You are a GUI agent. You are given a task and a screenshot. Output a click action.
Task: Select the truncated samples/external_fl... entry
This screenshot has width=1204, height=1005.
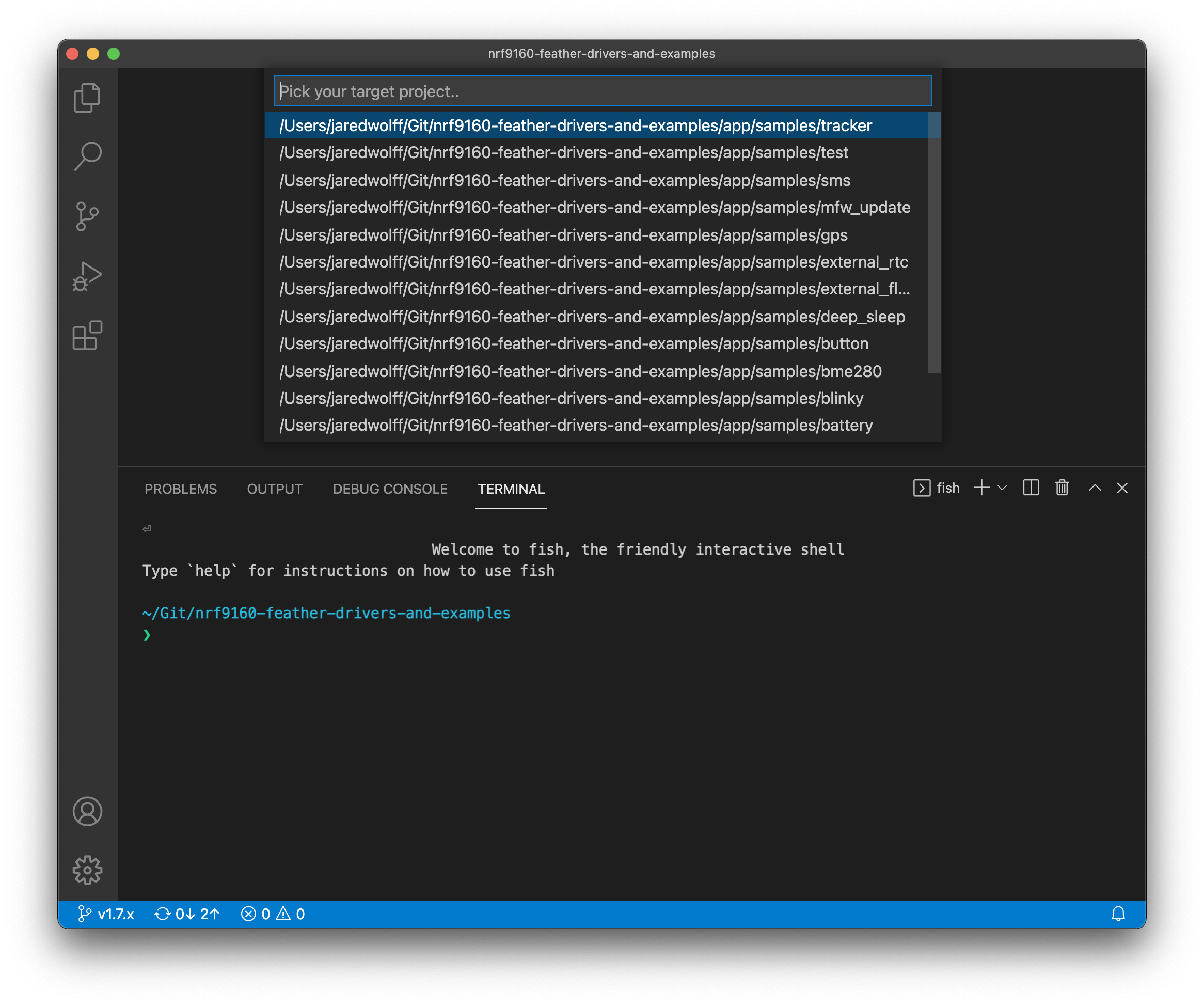[596, 289]
